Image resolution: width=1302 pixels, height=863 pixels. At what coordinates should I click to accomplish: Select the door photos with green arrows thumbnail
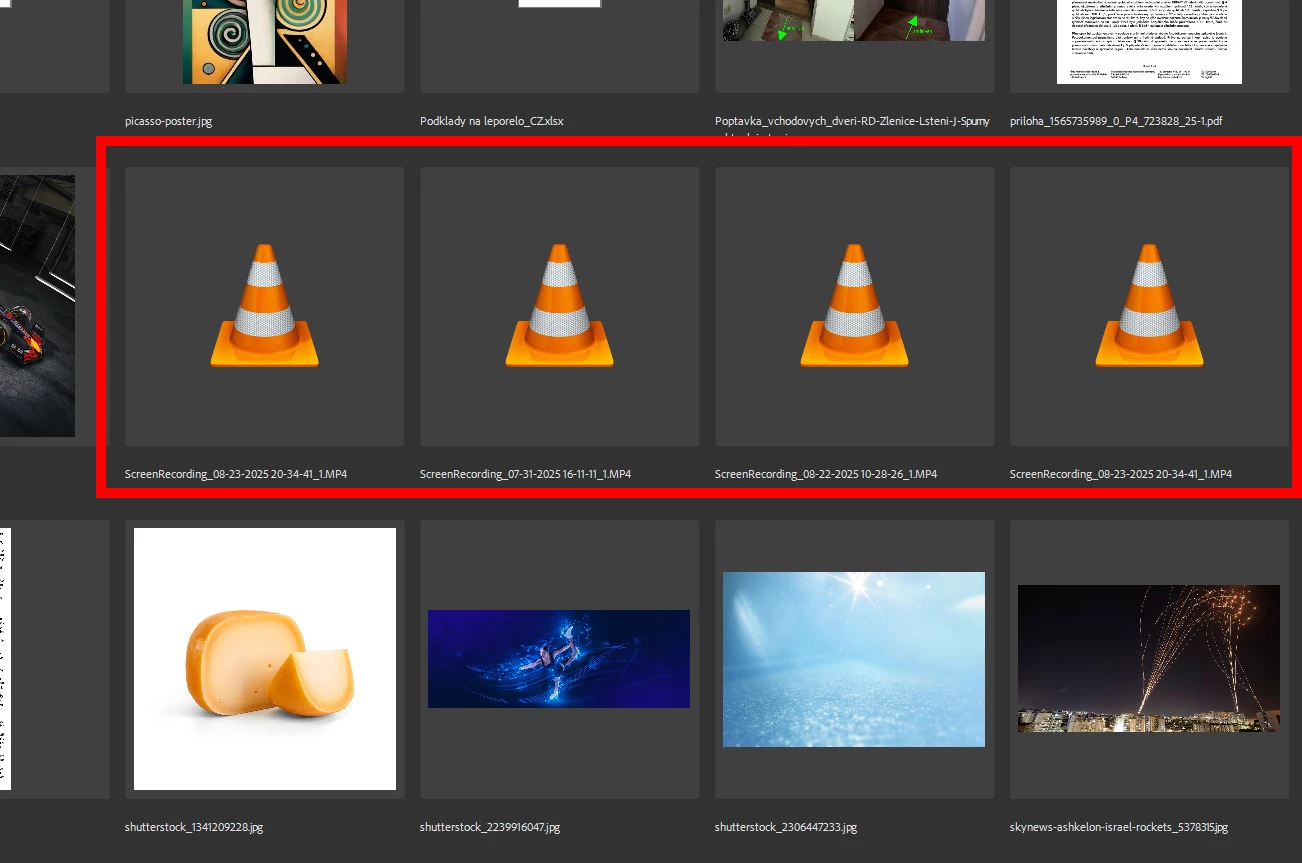(x=854, y=20)
